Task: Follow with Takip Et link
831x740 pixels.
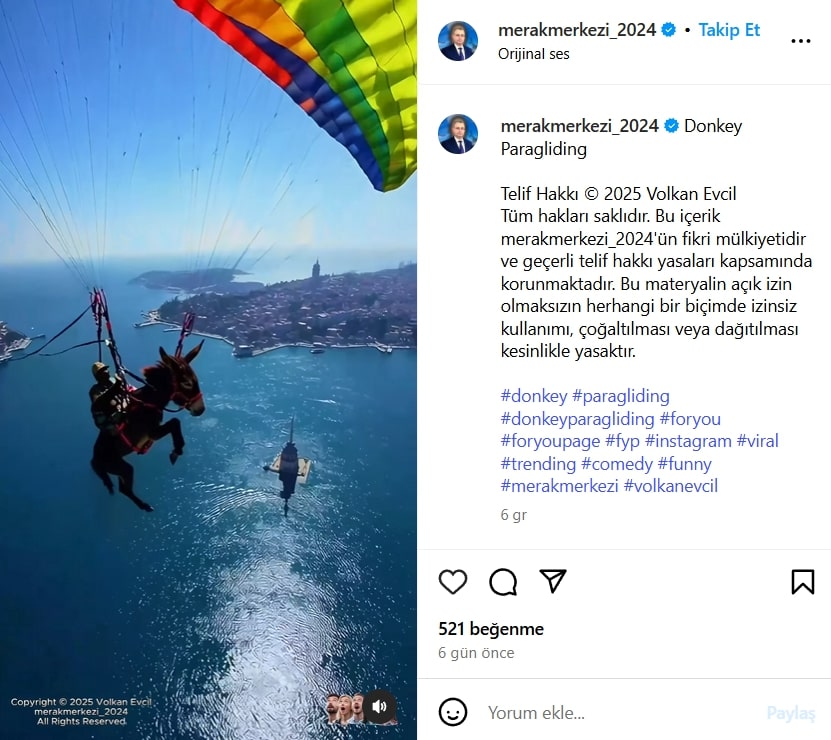Action: pos(729,30)
